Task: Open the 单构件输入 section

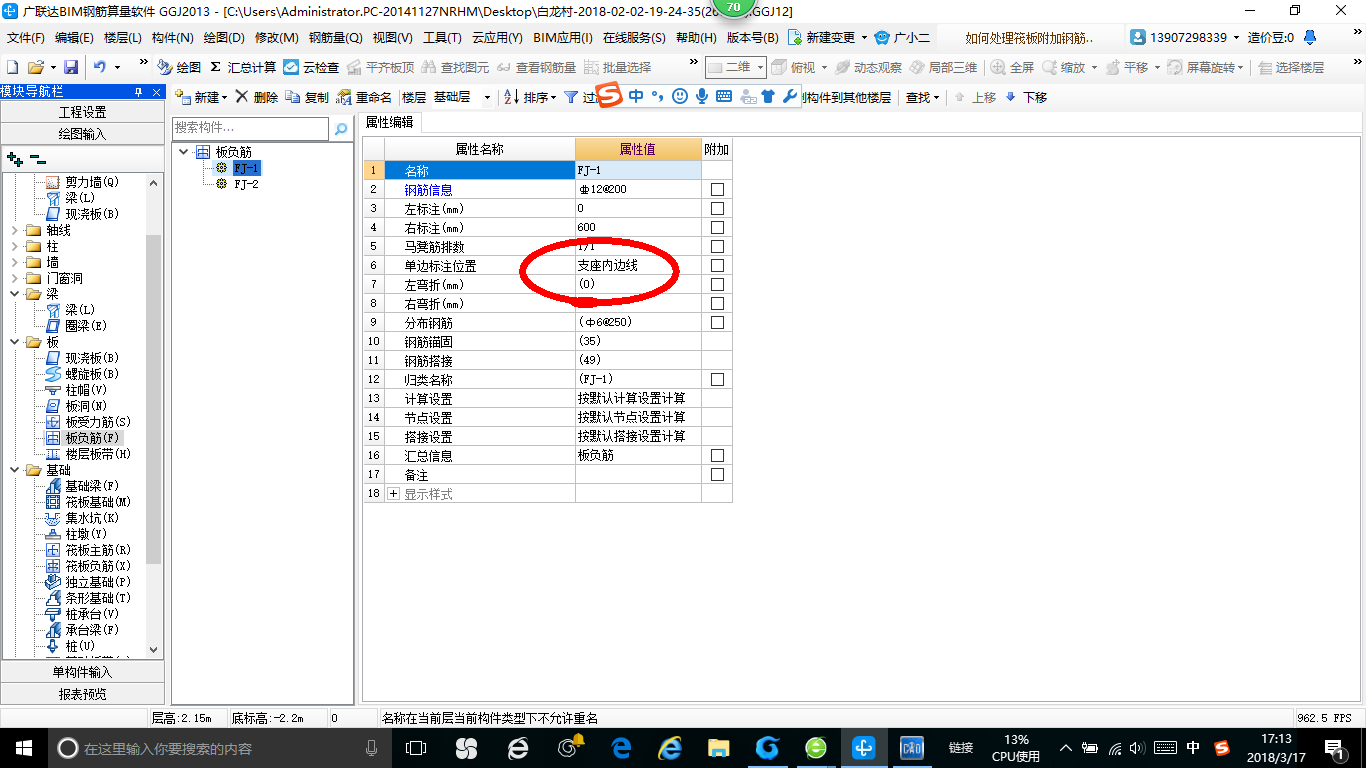Action: pos(82,672)
